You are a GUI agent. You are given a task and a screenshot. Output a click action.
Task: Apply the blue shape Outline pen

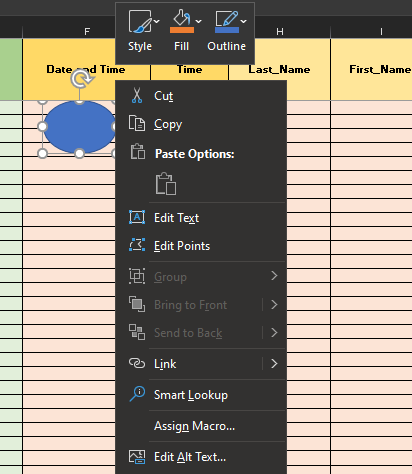click(x=227, y=22)
